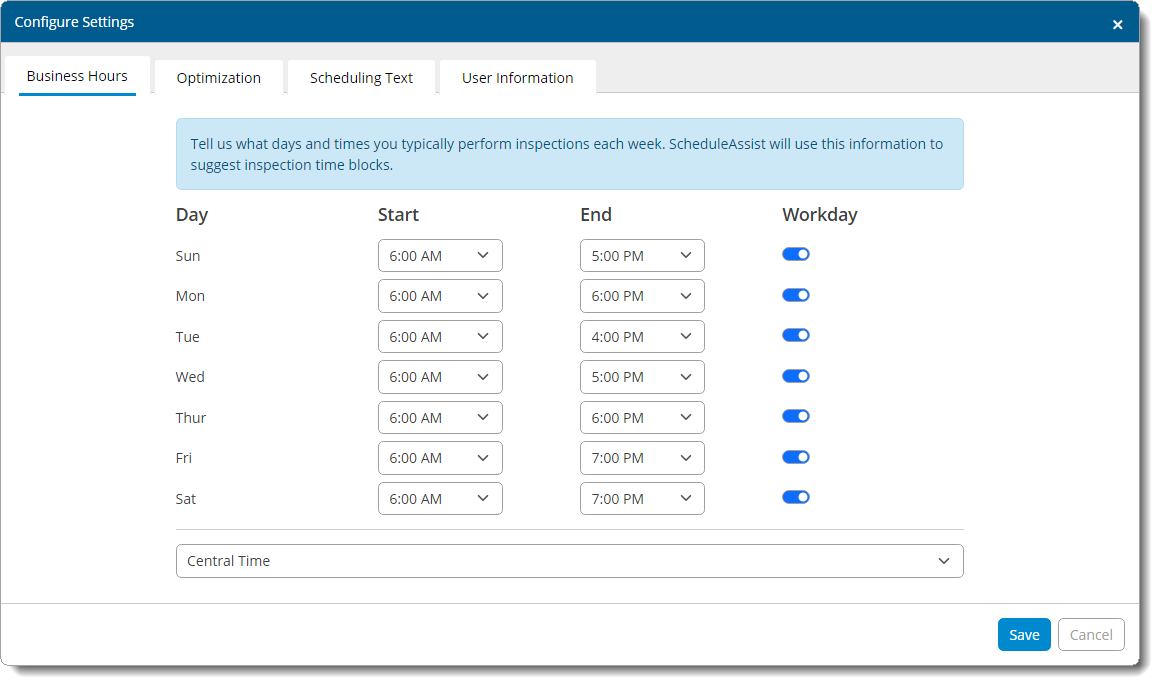Disable Monday as a workday
The width and height of the screenshot is (1160, 686).
[795, 295]
